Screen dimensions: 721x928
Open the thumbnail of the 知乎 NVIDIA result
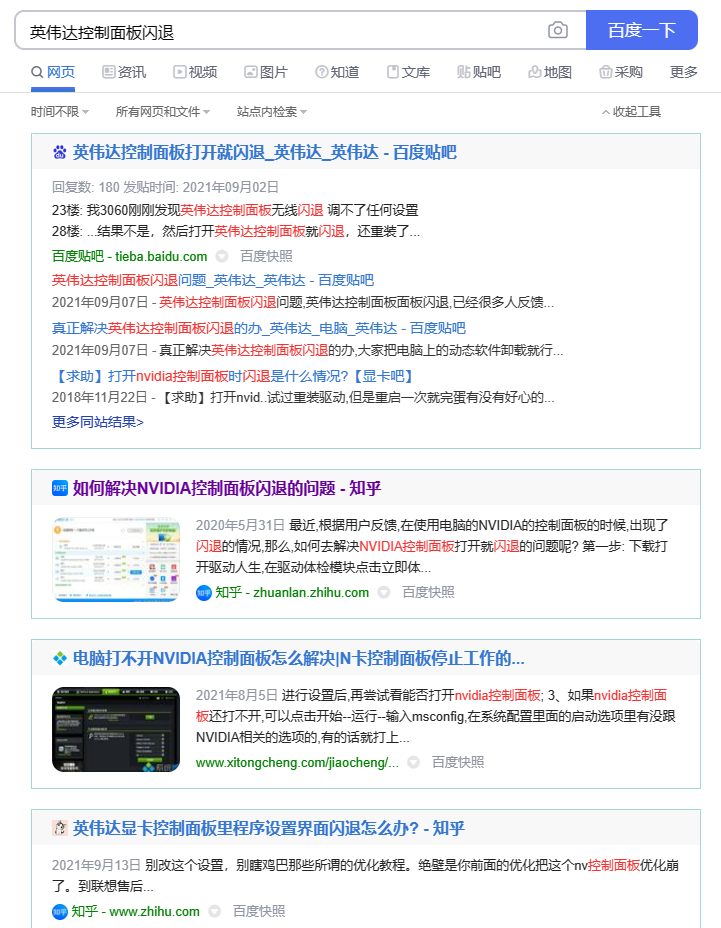(x=116, y=559)
